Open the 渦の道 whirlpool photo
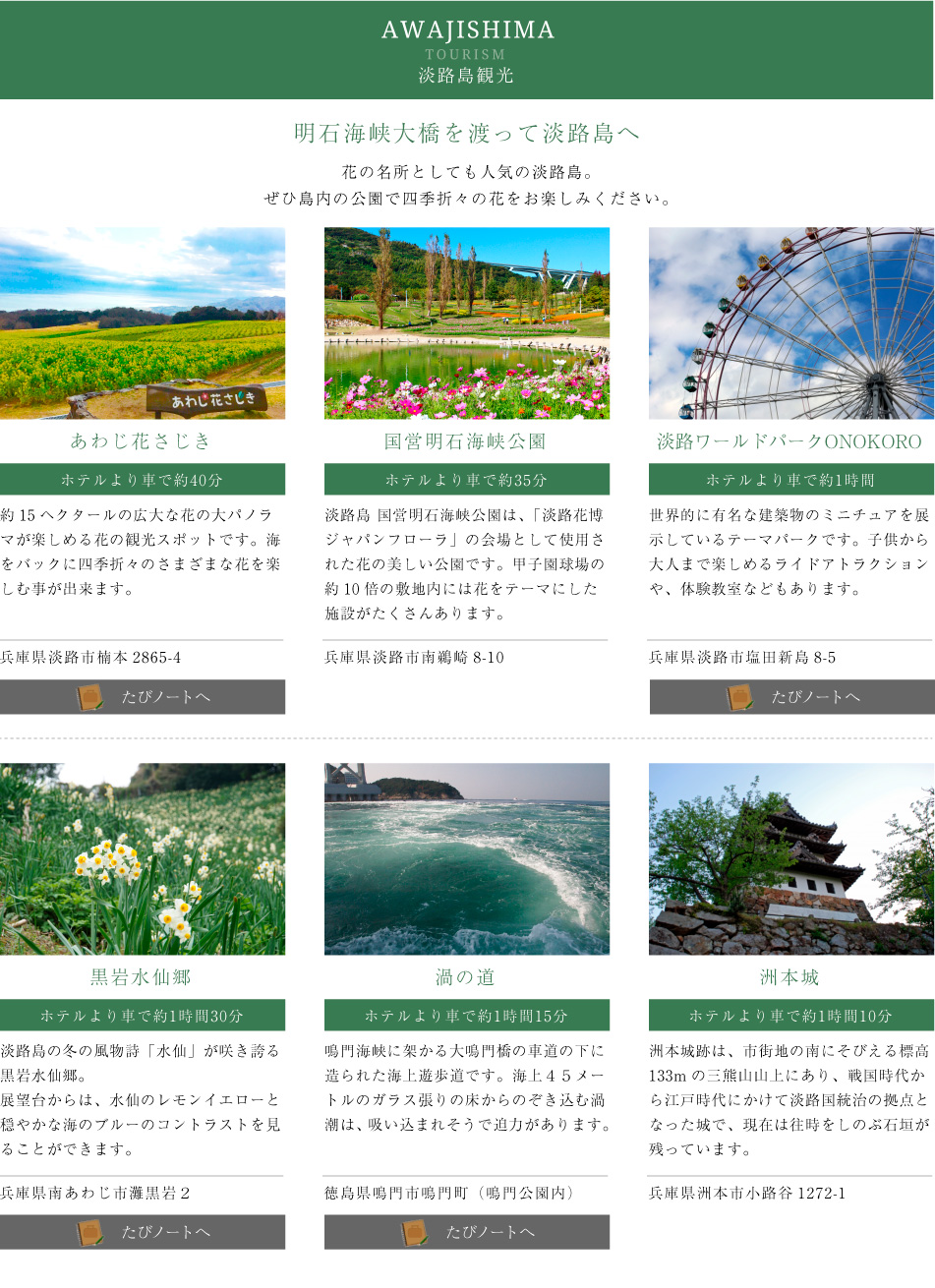Viewport: 935px width, 1288px height. (467, 858)
